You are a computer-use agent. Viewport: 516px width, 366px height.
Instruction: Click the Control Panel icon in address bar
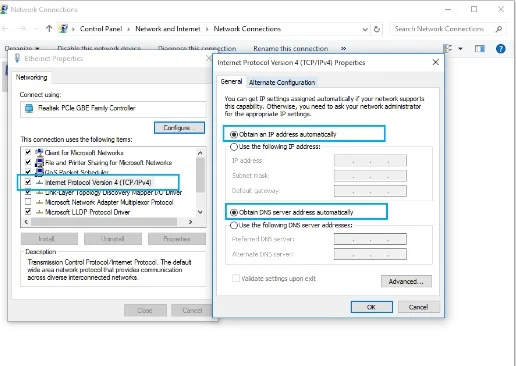coord(63,29)
